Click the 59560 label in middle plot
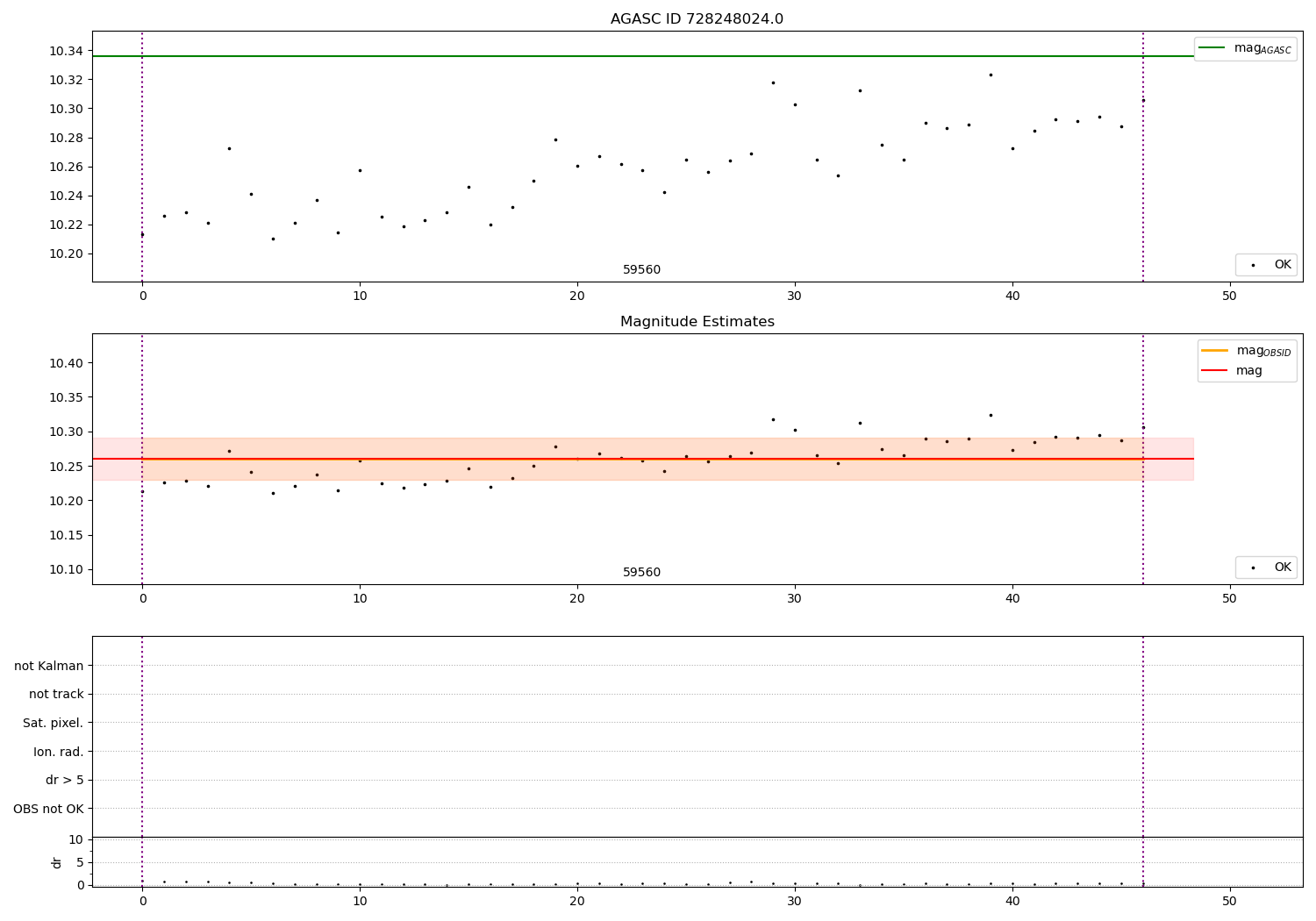Screen dimensions: 1316x921 click(641, 573)
